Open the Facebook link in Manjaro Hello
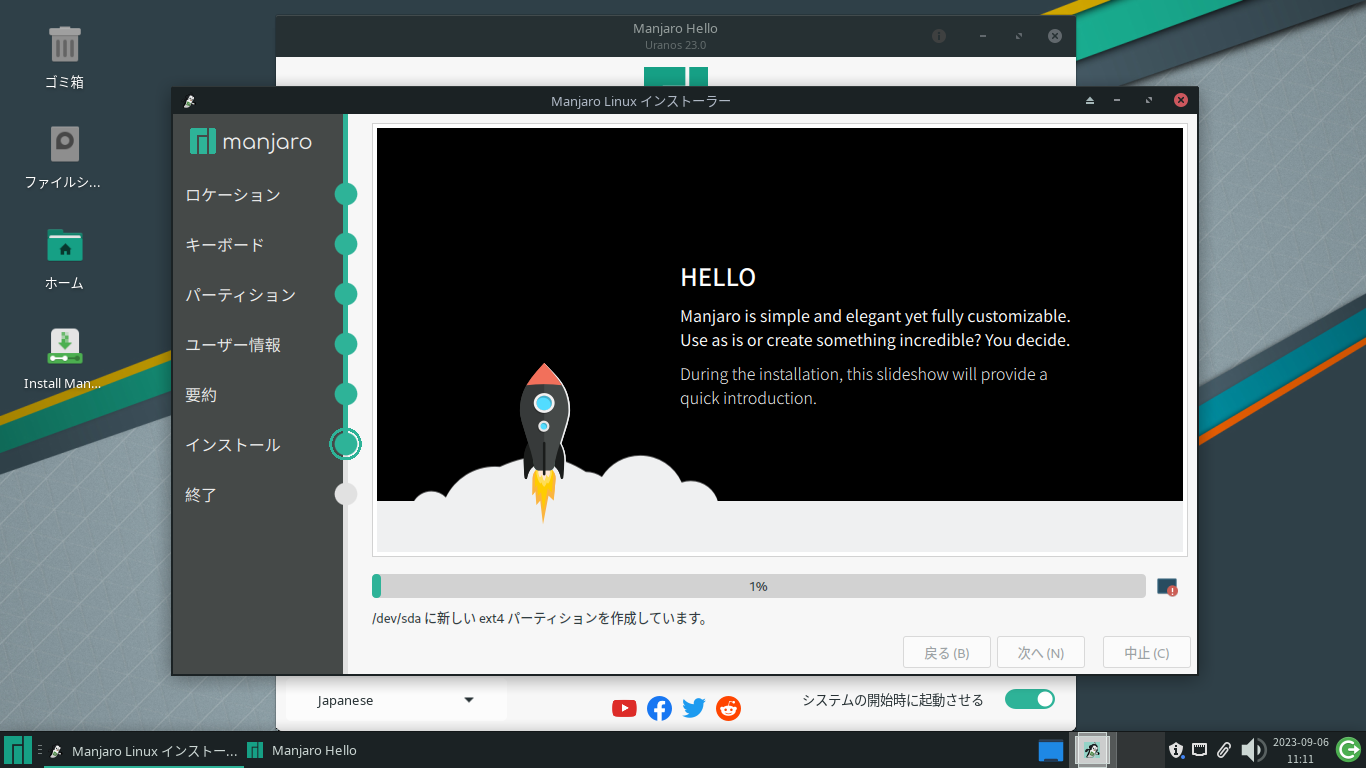1366x768 pixels. point(659,708)
